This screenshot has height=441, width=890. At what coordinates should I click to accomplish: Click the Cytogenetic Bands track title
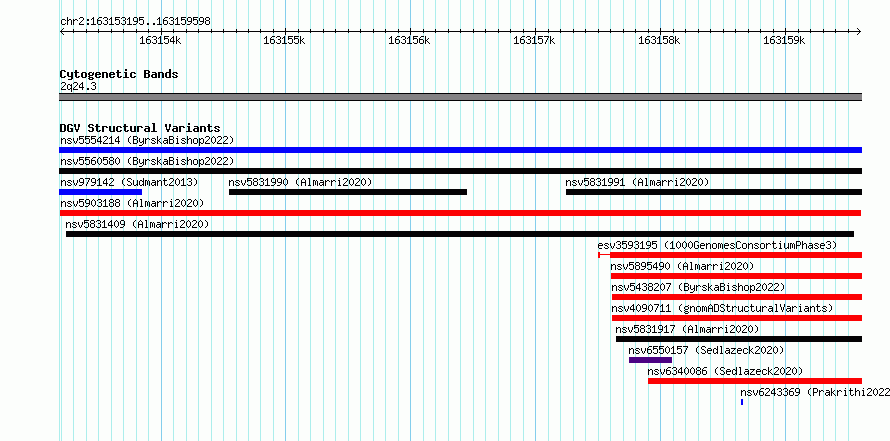point(119,74)
